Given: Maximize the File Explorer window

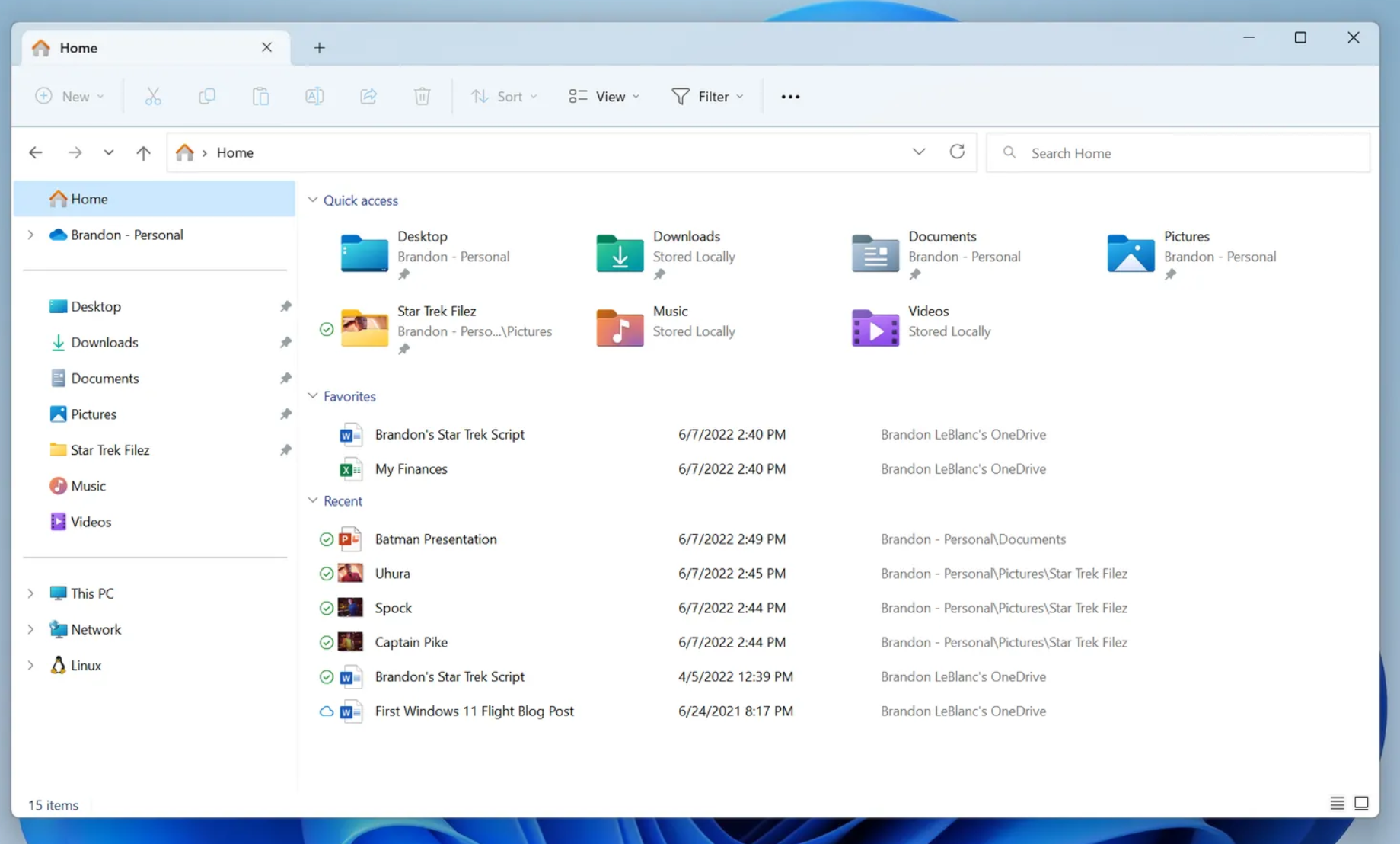Looking at the screenshot, I should [1300, 37].
